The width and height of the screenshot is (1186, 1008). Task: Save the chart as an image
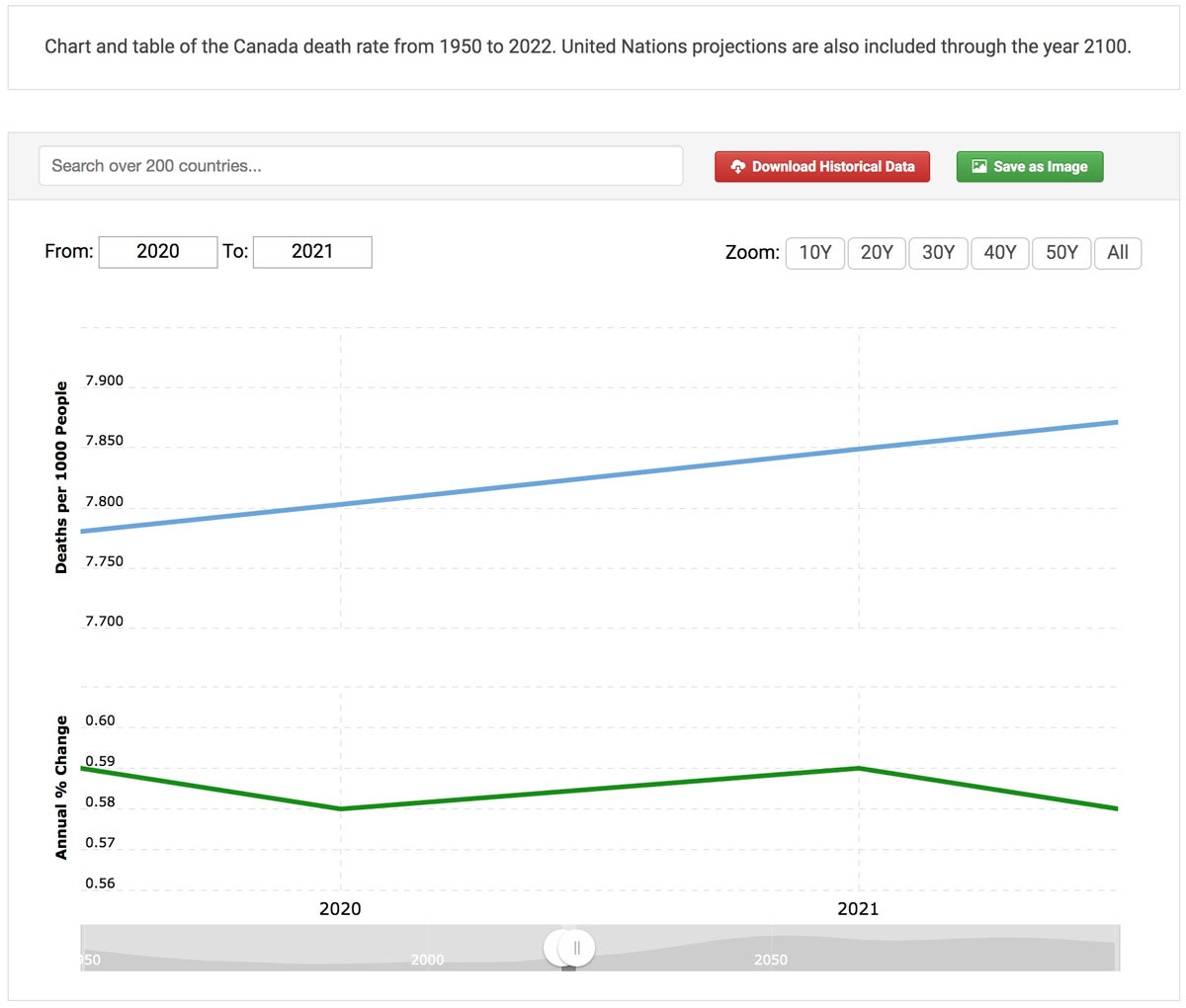point(1029,166)
